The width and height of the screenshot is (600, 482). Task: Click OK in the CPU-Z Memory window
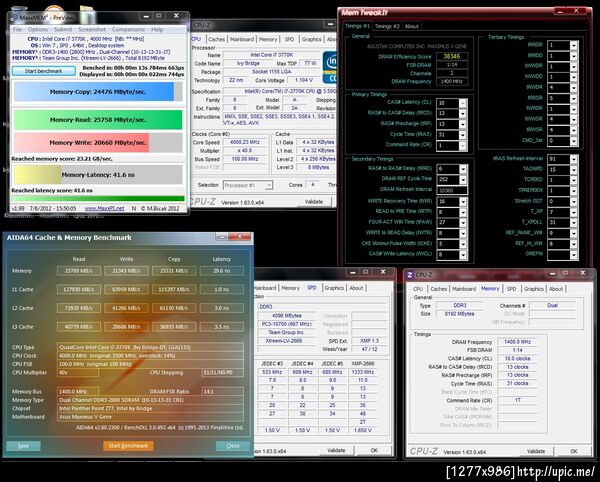(x=574, y=451)
